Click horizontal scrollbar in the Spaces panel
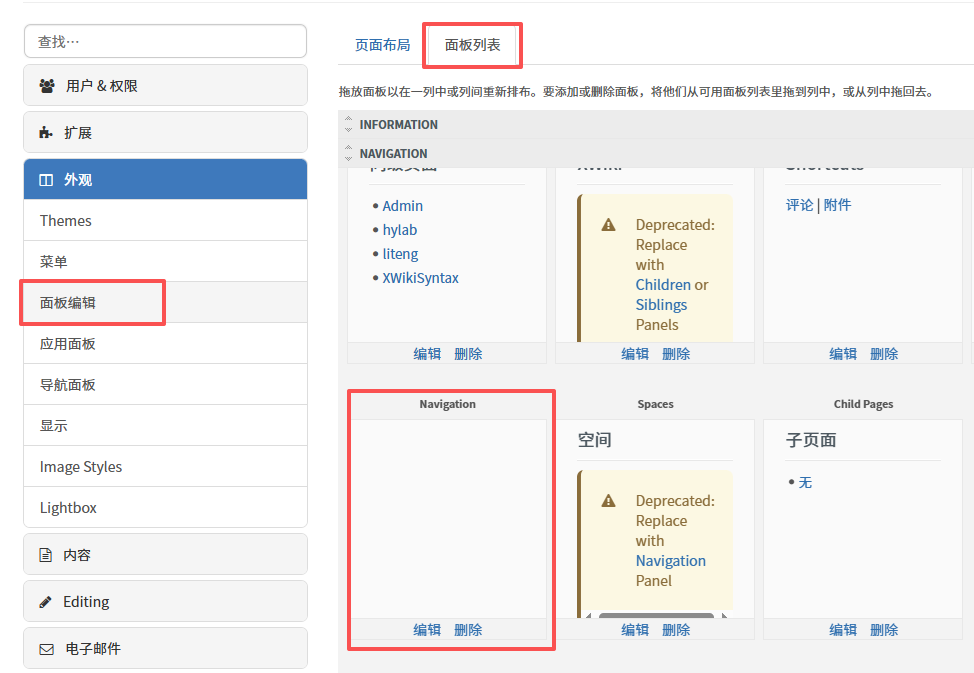 [x=656, y=616]
